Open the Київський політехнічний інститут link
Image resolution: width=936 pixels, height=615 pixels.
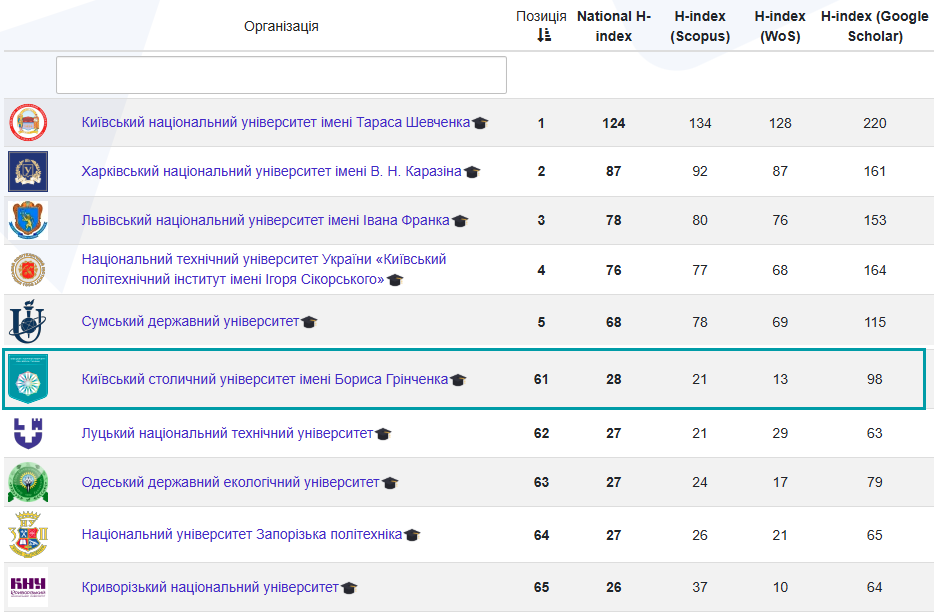tap(264, 269)
